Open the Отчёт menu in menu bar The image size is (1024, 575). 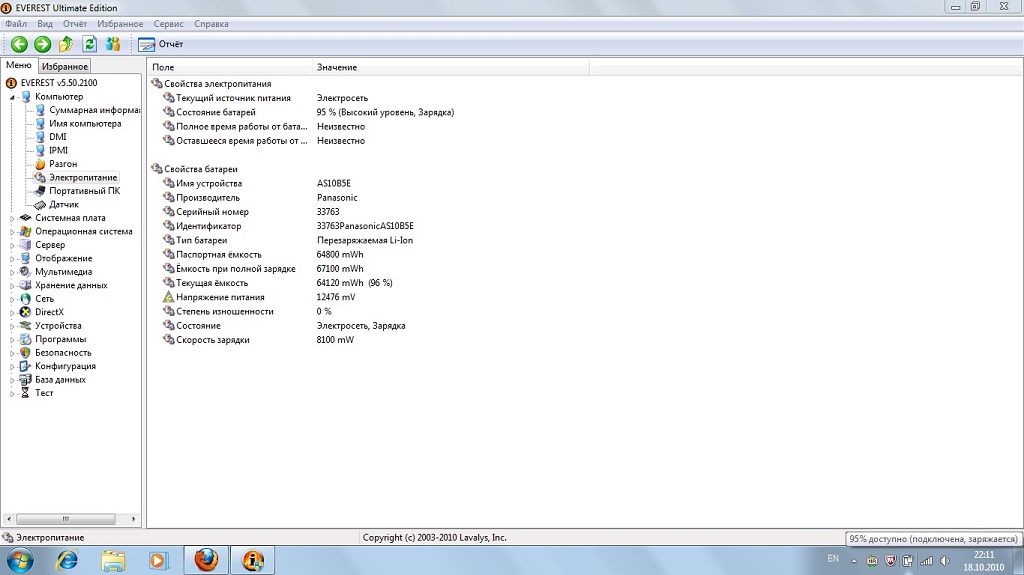point(75,24)
